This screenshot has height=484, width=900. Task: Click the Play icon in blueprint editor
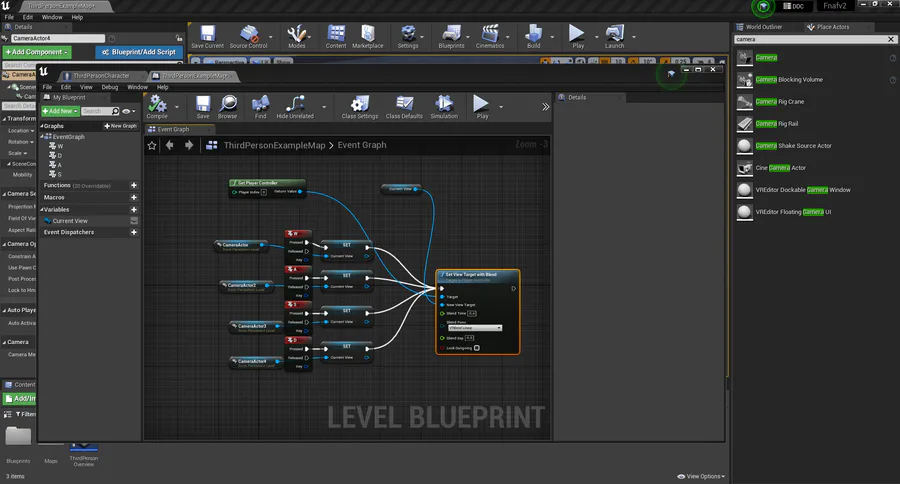(482, 107)
